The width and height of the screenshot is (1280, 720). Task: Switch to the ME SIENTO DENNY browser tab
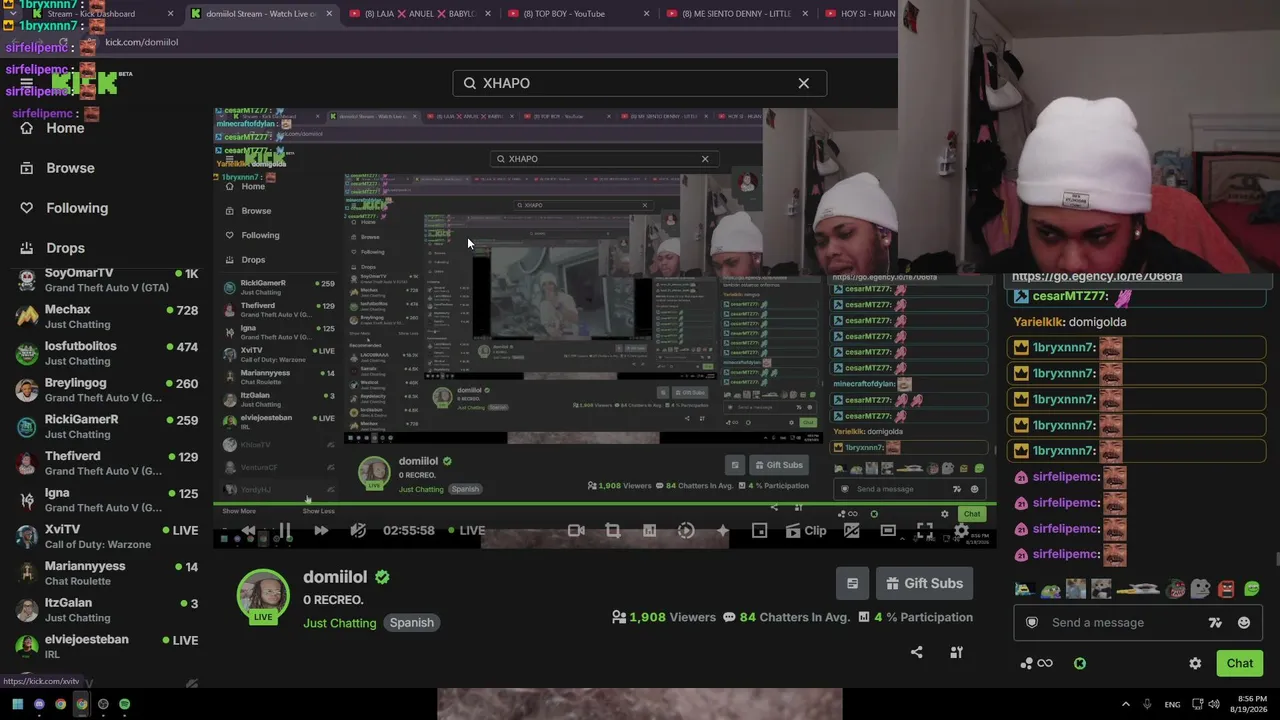pyautogui.click(x=738, y=14)
